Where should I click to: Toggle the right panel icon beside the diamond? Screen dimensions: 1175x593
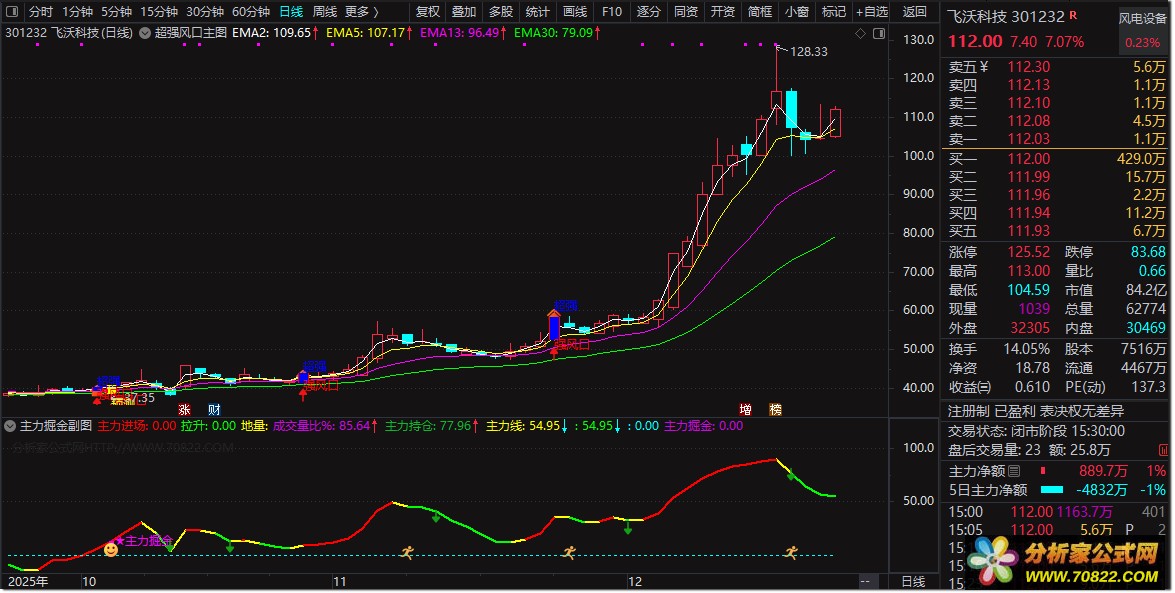(x=879, y=33)
